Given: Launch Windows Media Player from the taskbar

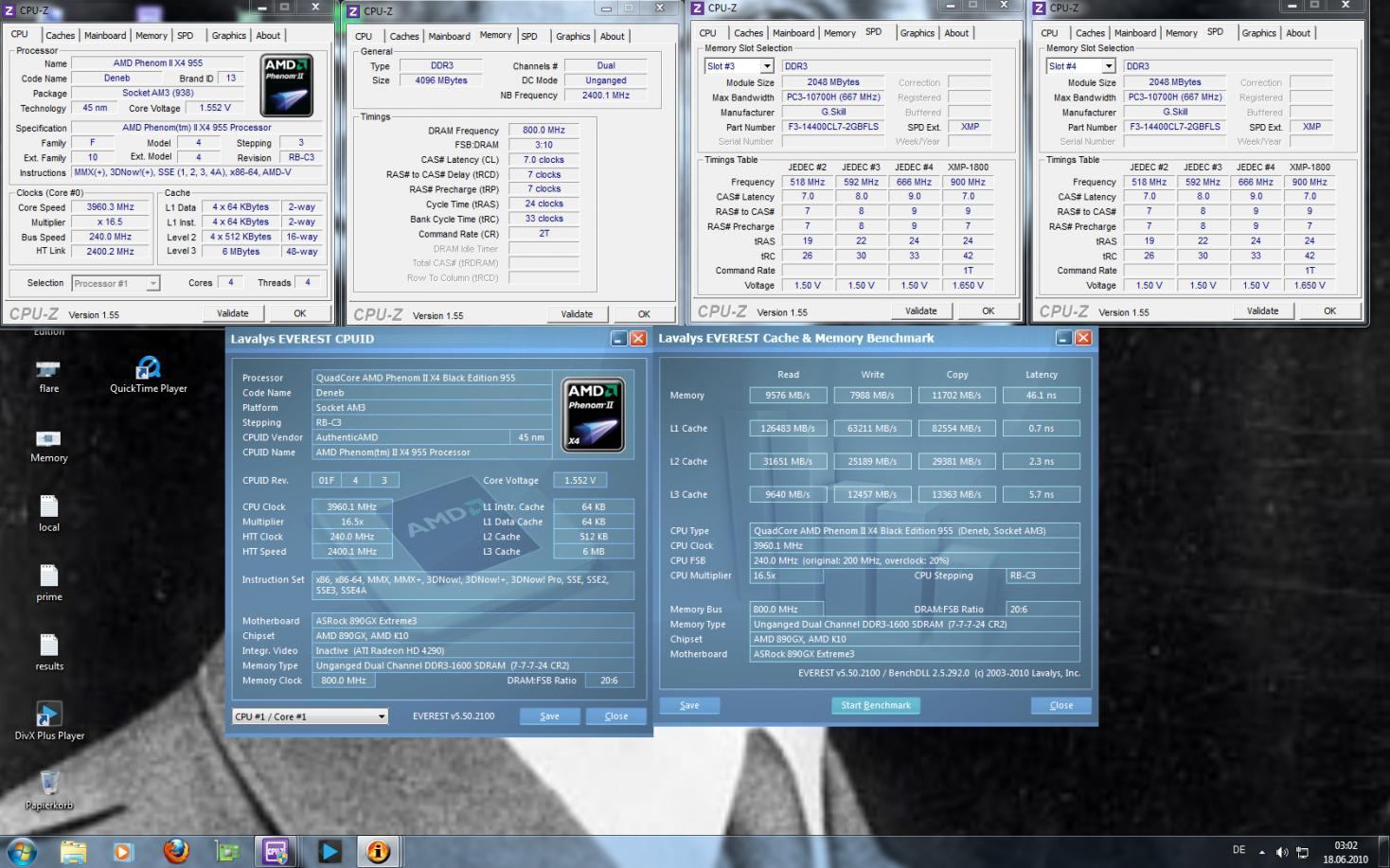Looking at the screenshot, I should [x=123, y=851].
